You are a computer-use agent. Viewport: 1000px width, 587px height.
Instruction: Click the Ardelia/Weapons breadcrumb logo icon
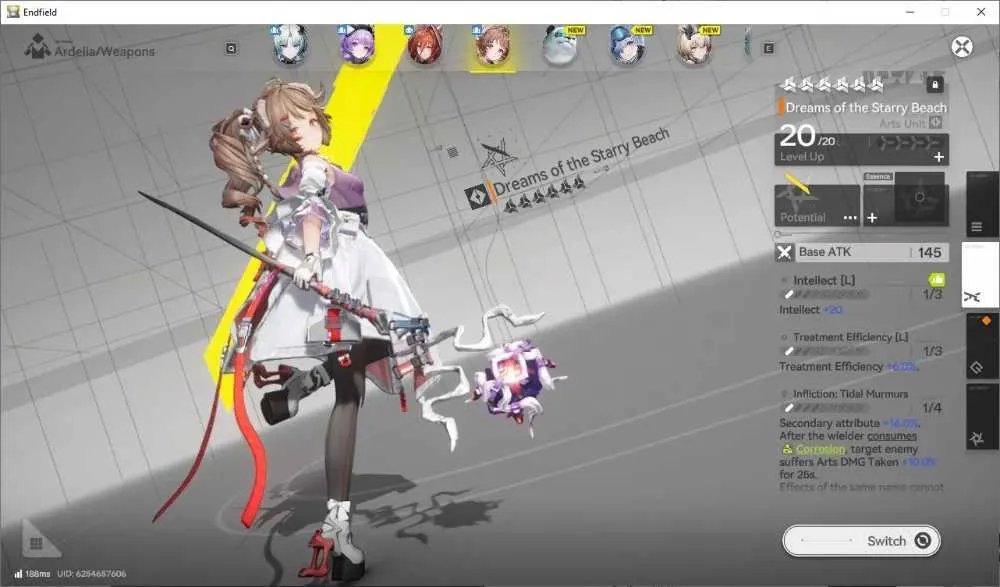tap(37, 47)
